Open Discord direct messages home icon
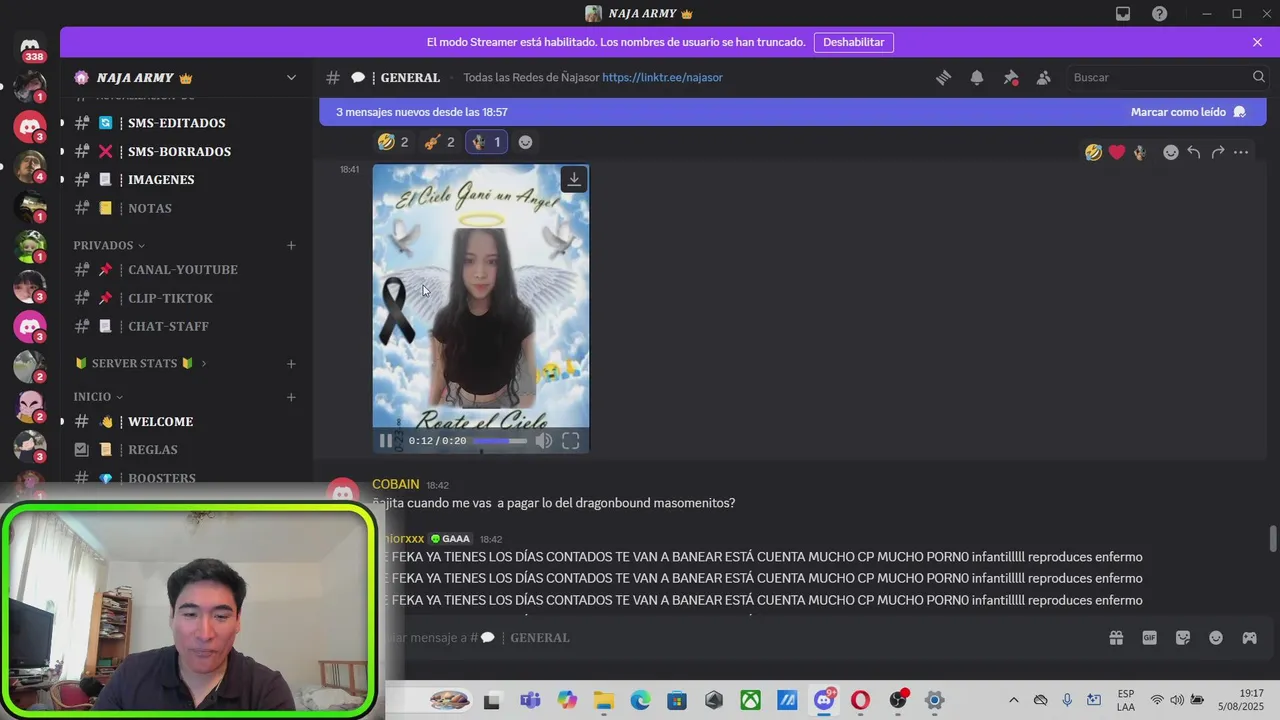Screen dimensions: 1280x720 pyautogui.click(x=30, y=48)
